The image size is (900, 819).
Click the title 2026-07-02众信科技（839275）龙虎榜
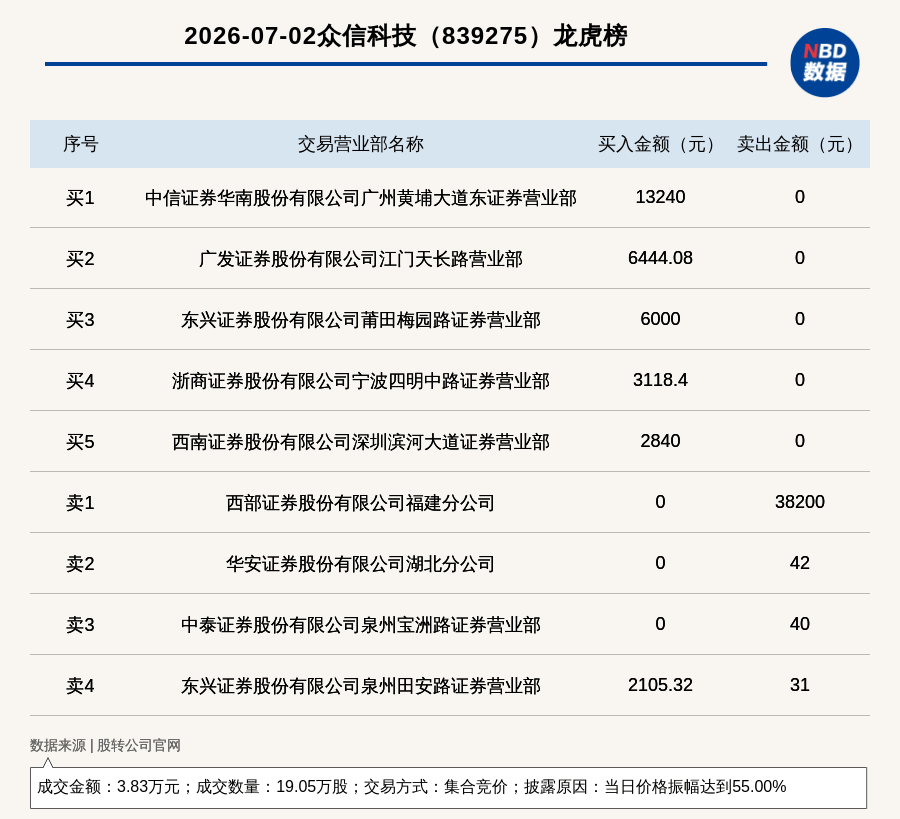[406, 36]
